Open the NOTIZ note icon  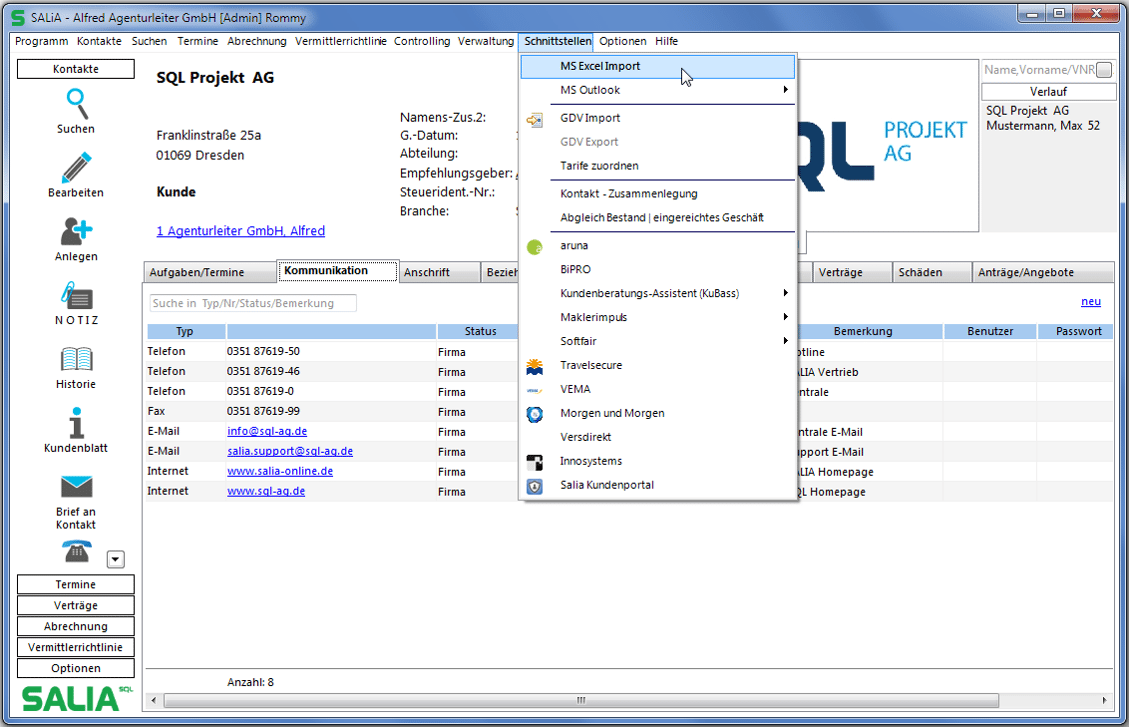76,295
